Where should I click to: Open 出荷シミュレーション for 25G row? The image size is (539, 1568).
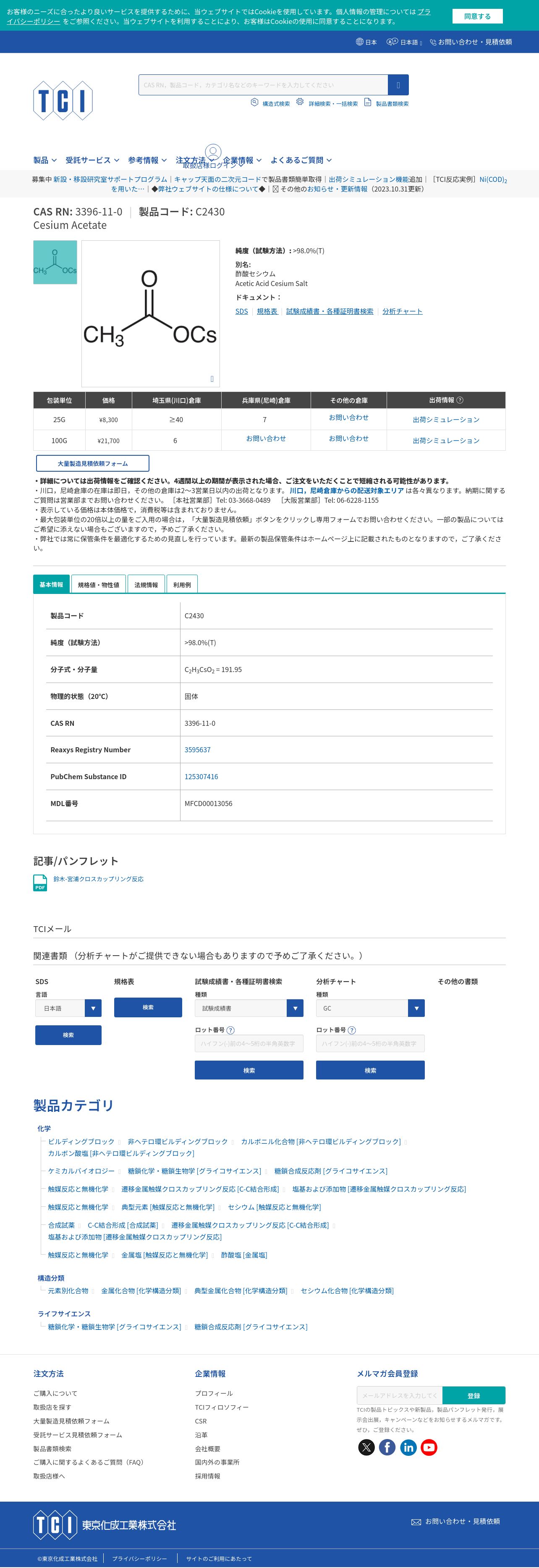tap(446, 420)
